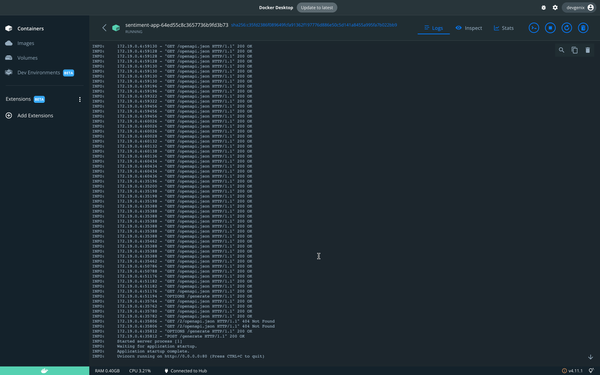600x375 pixels.
Task: Select the Logs tab
Action: pos(434,28)
